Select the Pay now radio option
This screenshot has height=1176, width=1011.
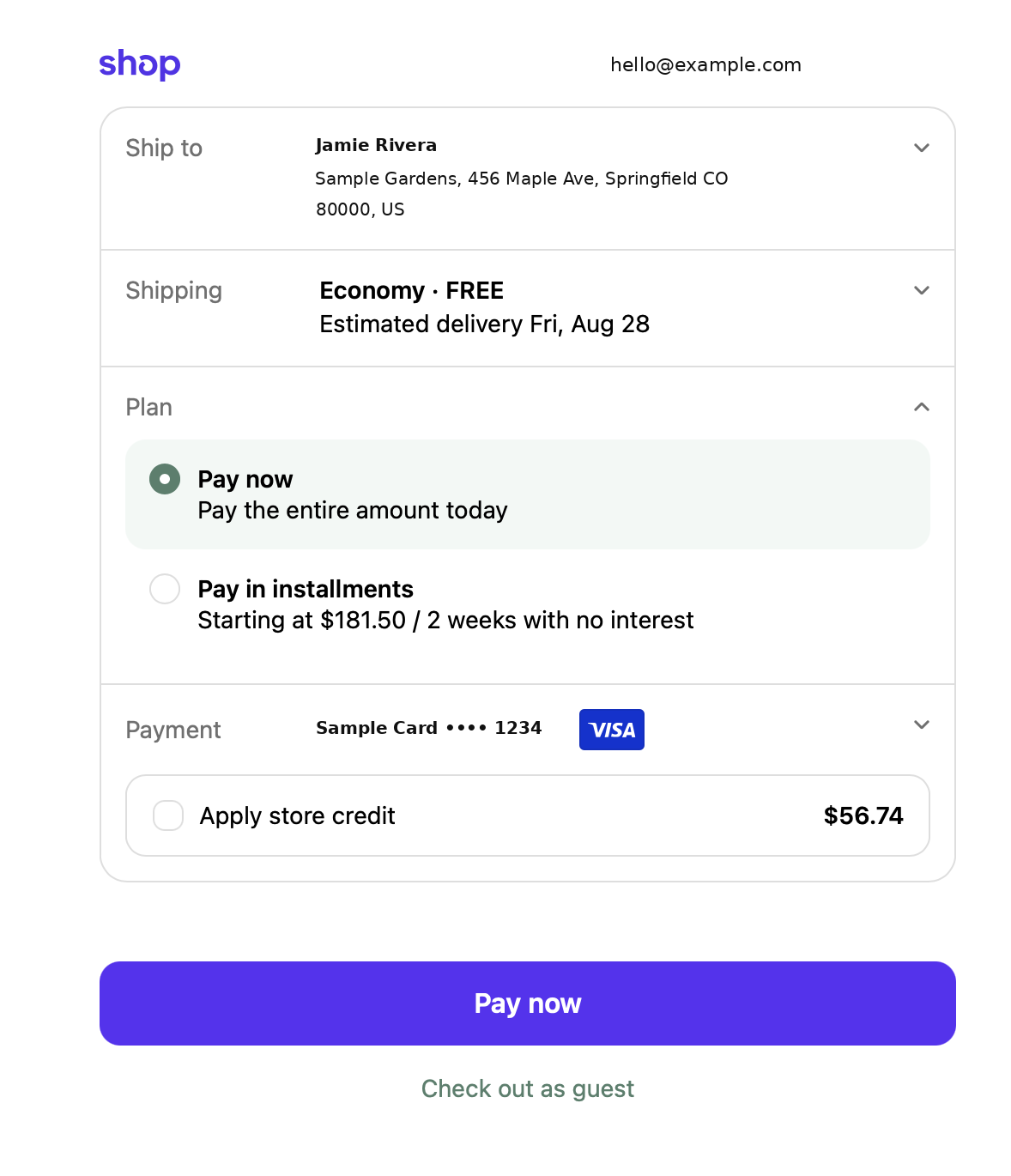pyautogui.click(x=165, y=479)
